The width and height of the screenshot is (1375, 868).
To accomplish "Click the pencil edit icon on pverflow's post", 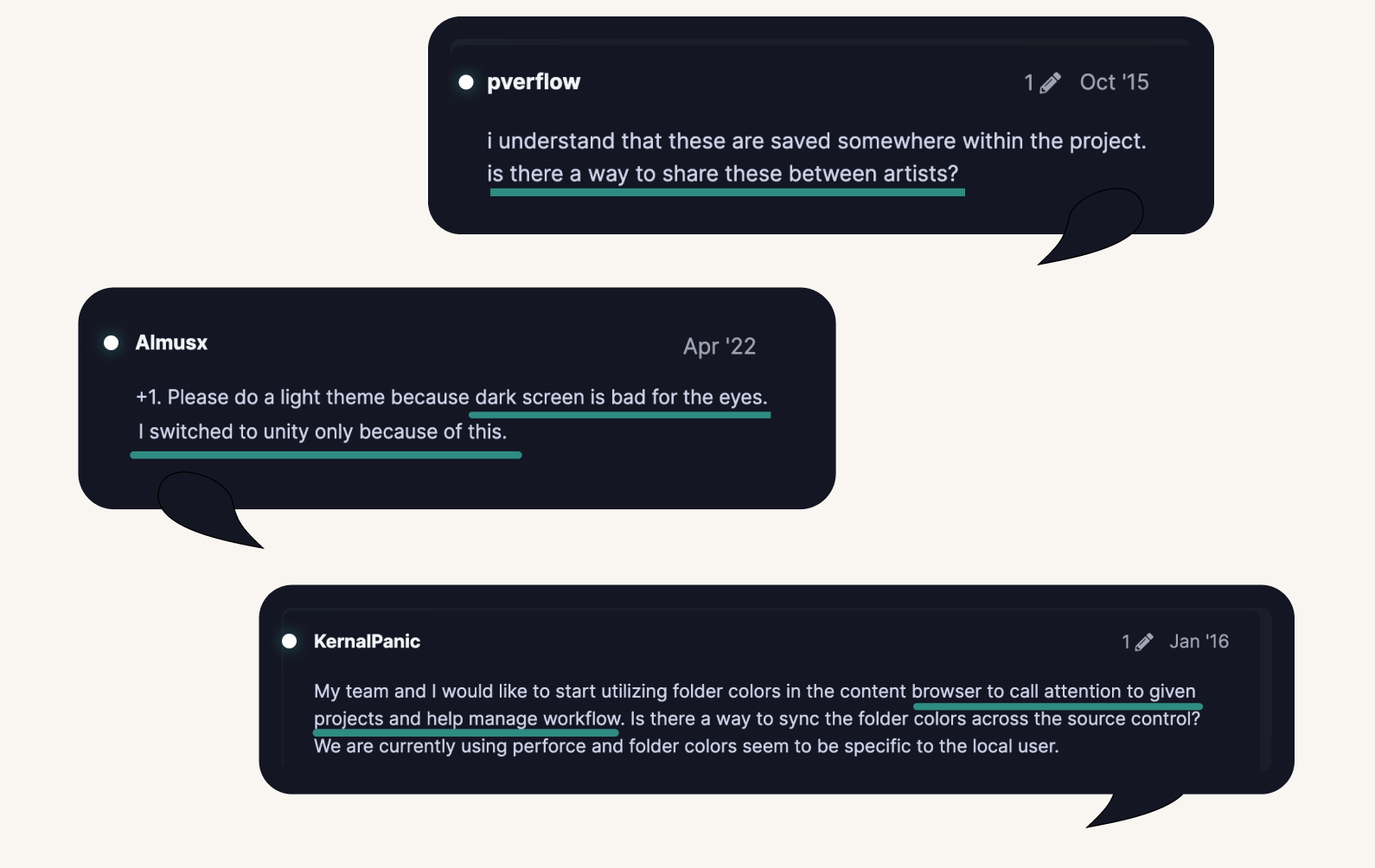I will tap(1050, 83).
